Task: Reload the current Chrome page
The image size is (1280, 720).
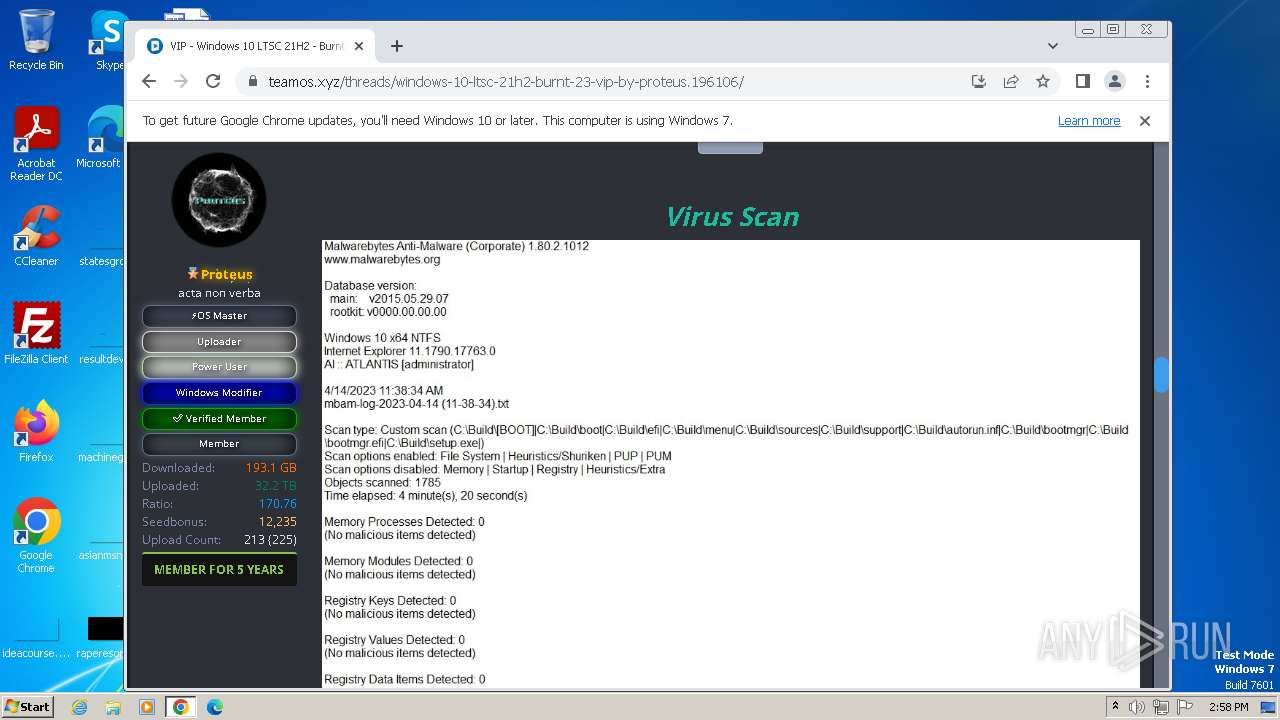Action: 213,82
